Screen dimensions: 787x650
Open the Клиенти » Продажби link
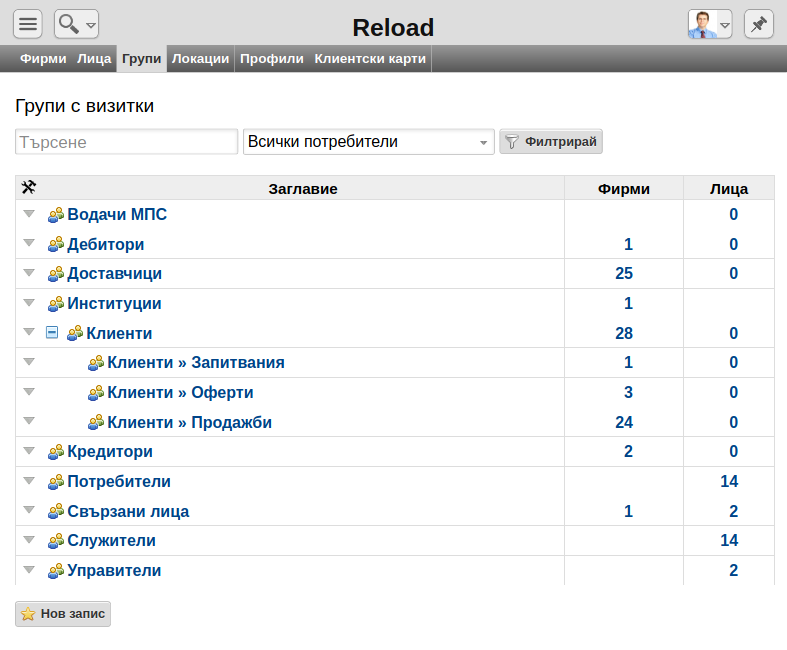point(190,422)
